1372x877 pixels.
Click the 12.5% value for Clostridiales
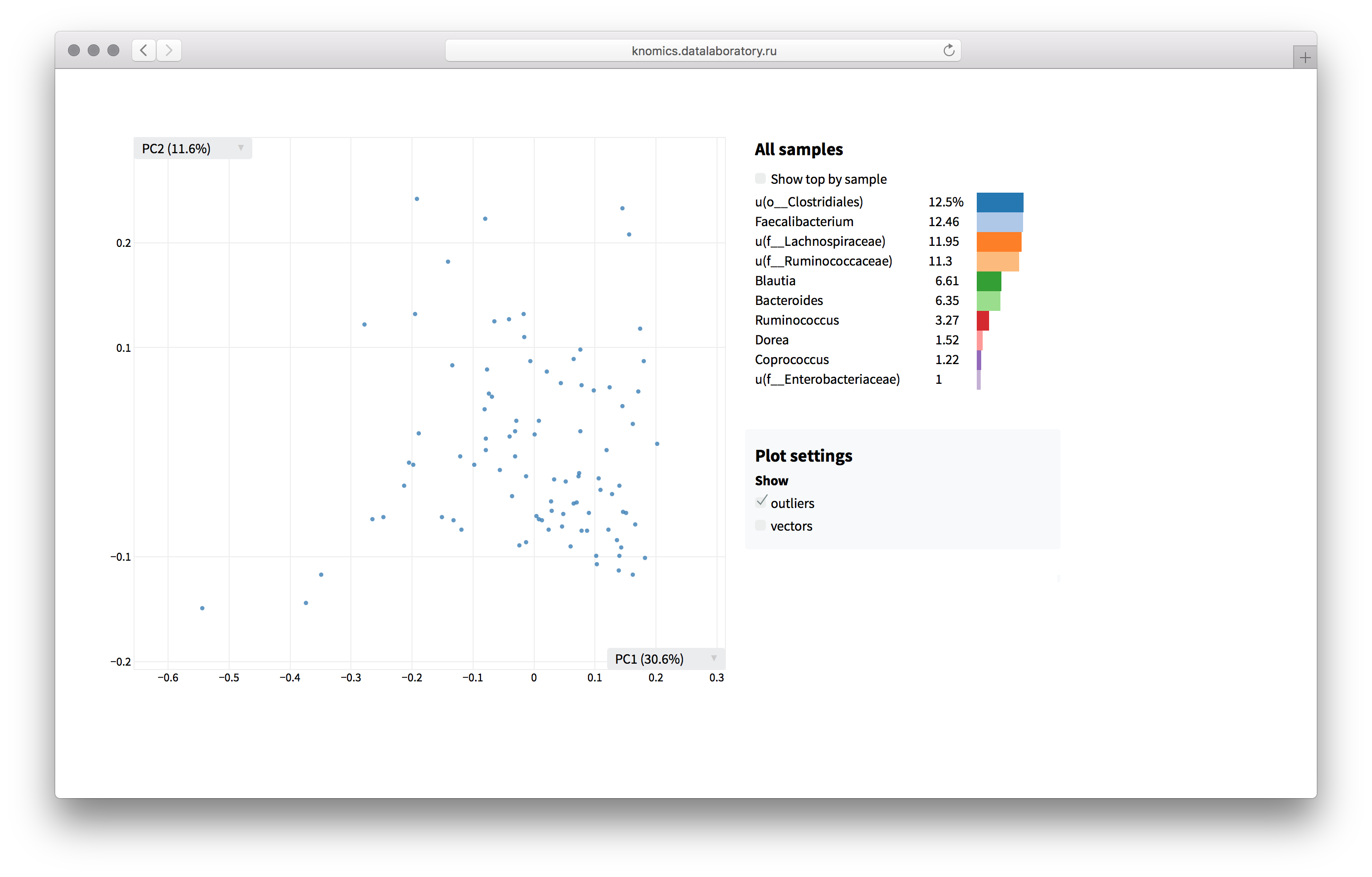[x=945, y=202]
